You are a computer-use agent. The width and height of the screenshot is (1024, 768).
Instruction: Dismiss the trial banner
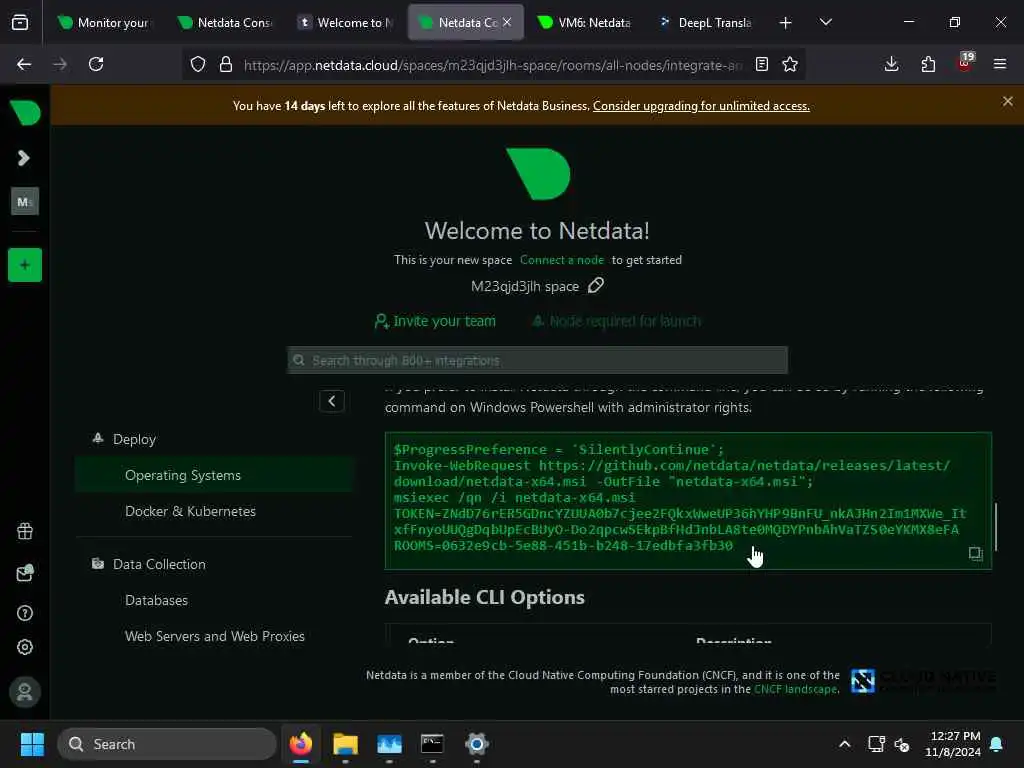[1007, 101]
